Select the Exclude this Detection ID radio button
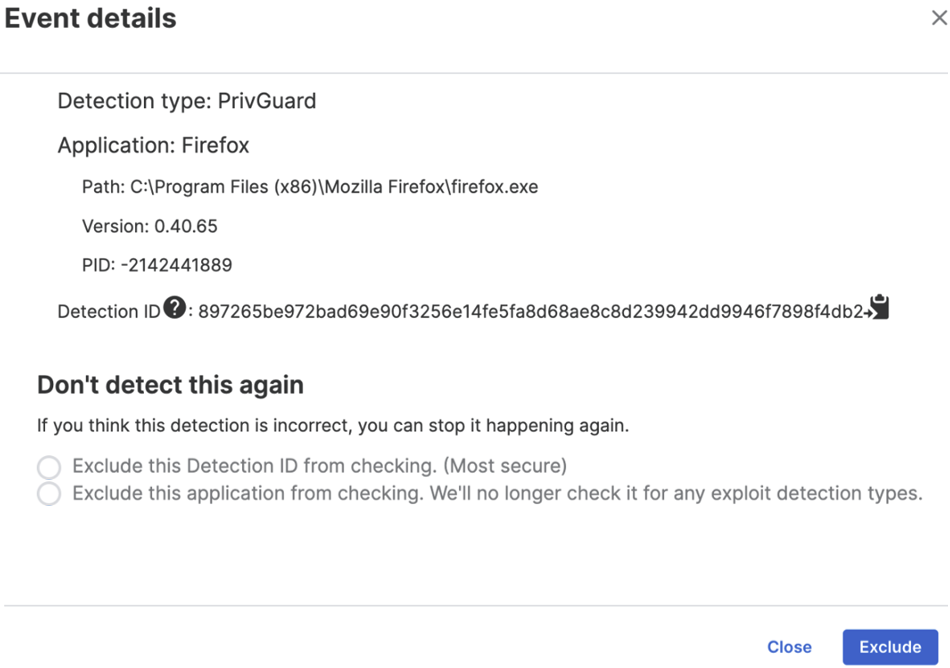 49,467
